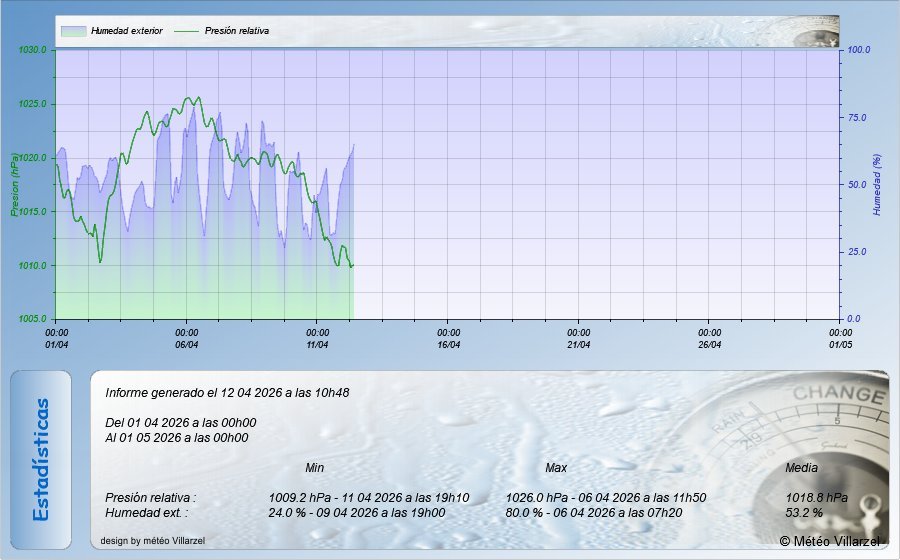Click the Humedad (%) right axis title
This screenshot has height=560, width=900.
point(877,185)
